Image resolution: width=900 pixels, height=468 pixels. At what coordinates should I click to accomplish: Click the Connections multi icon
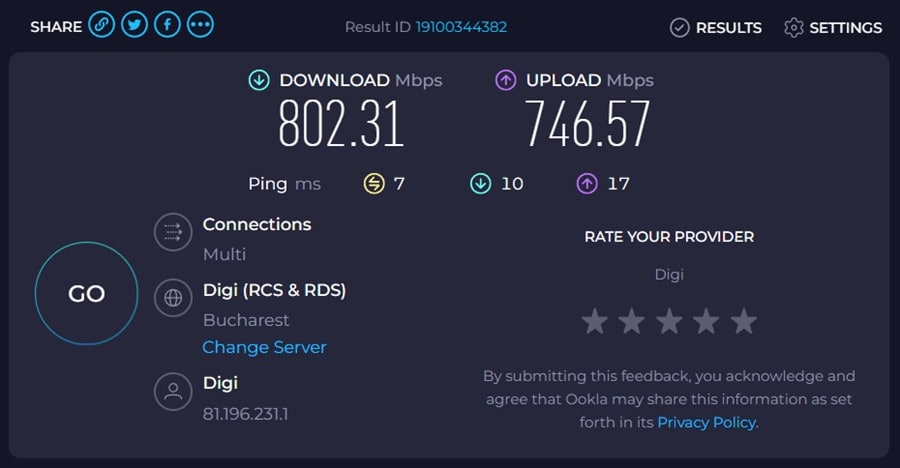[x=173, y=233]
